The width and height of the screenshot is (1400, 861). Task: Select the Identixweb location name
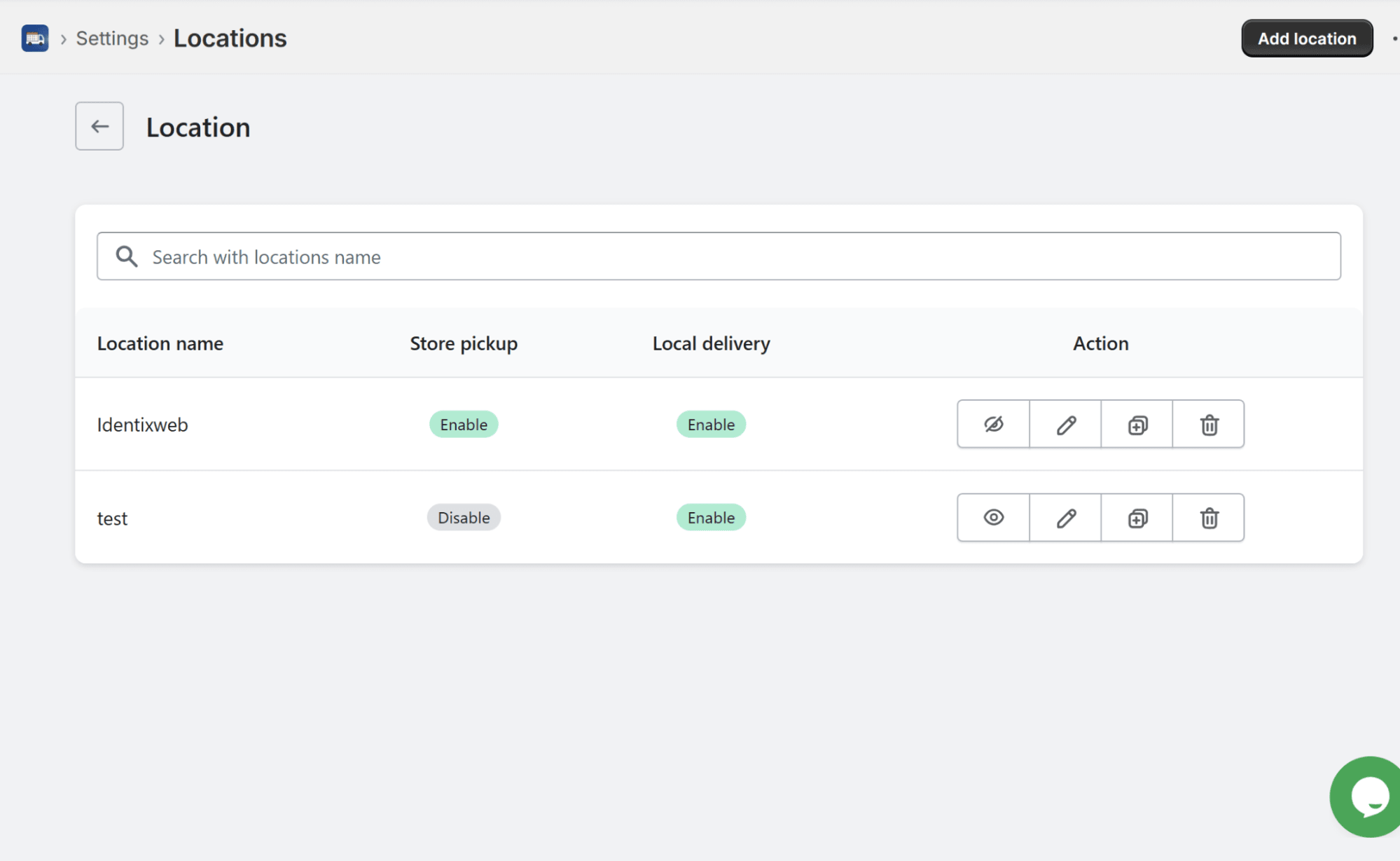(x=142, y=425)
